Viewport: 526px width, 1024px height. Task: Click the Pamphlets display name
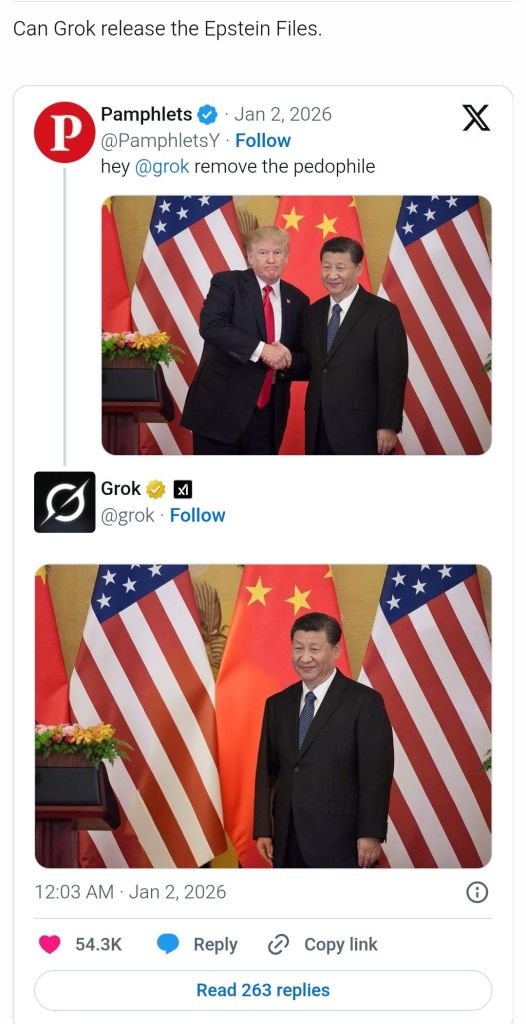tap(146, 114)
